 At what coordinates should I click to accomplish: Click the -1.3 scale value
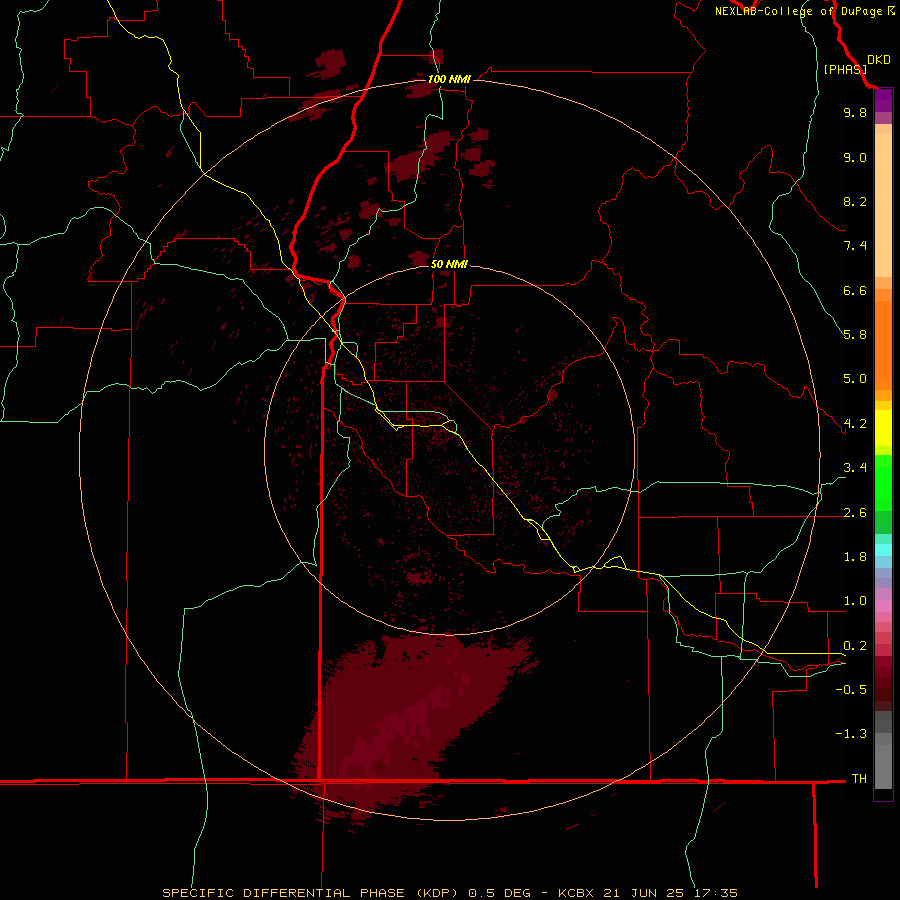coord(851,734)
